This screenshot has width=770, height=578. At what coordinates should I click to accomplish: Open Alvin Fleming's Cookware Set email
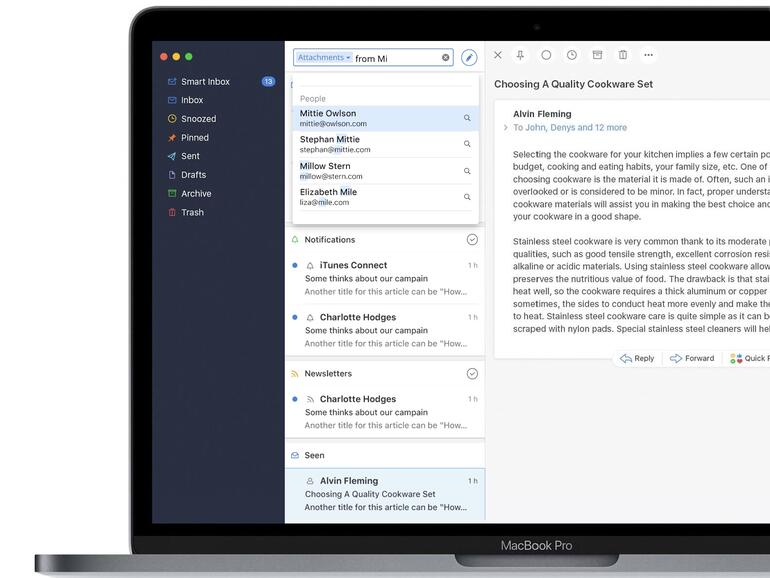pyautogui.click(x=385, y=494)
